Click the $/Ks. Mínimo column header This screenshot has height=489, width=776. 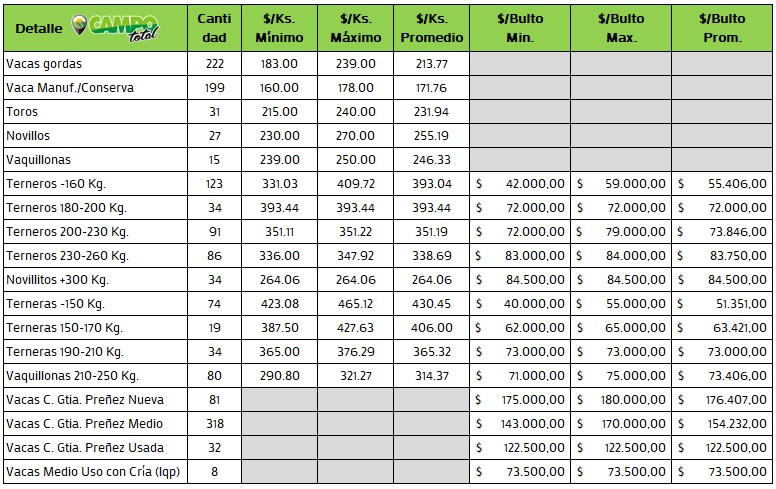point(280,28)
